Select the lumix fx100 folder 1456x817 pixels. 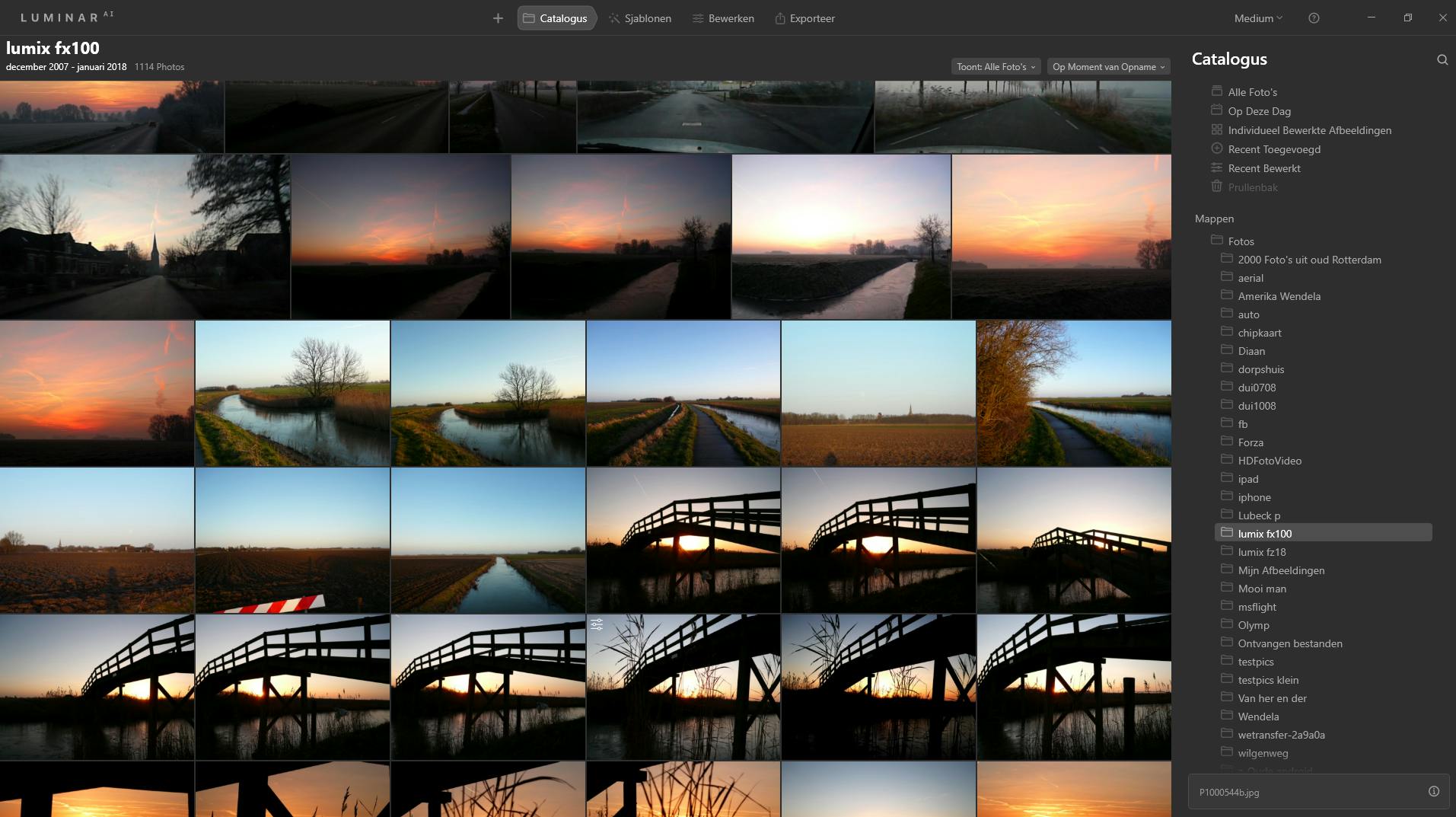coord(1324,533)
